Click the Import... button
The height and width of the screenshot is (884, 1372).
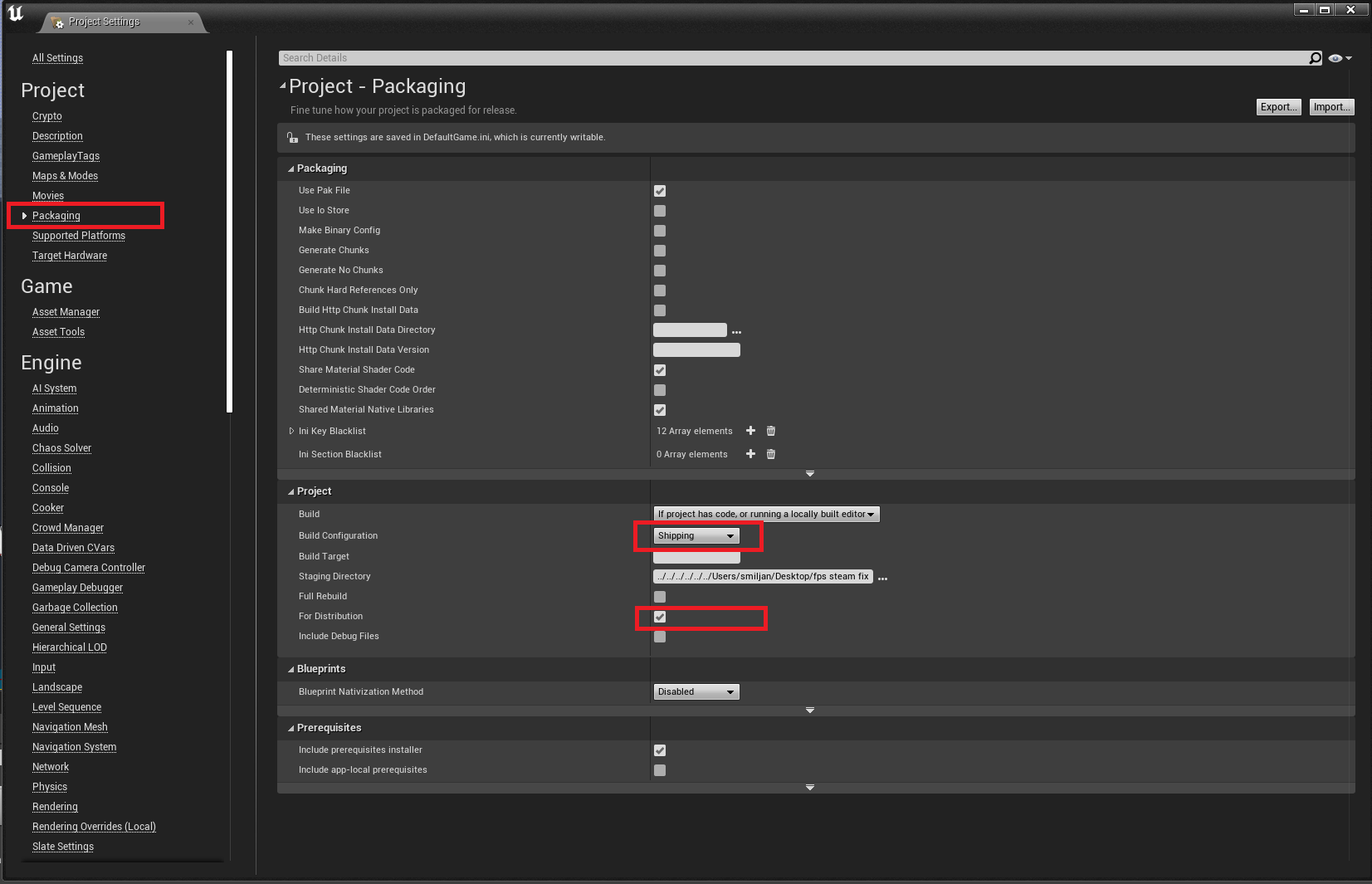tap(1331, 107)
